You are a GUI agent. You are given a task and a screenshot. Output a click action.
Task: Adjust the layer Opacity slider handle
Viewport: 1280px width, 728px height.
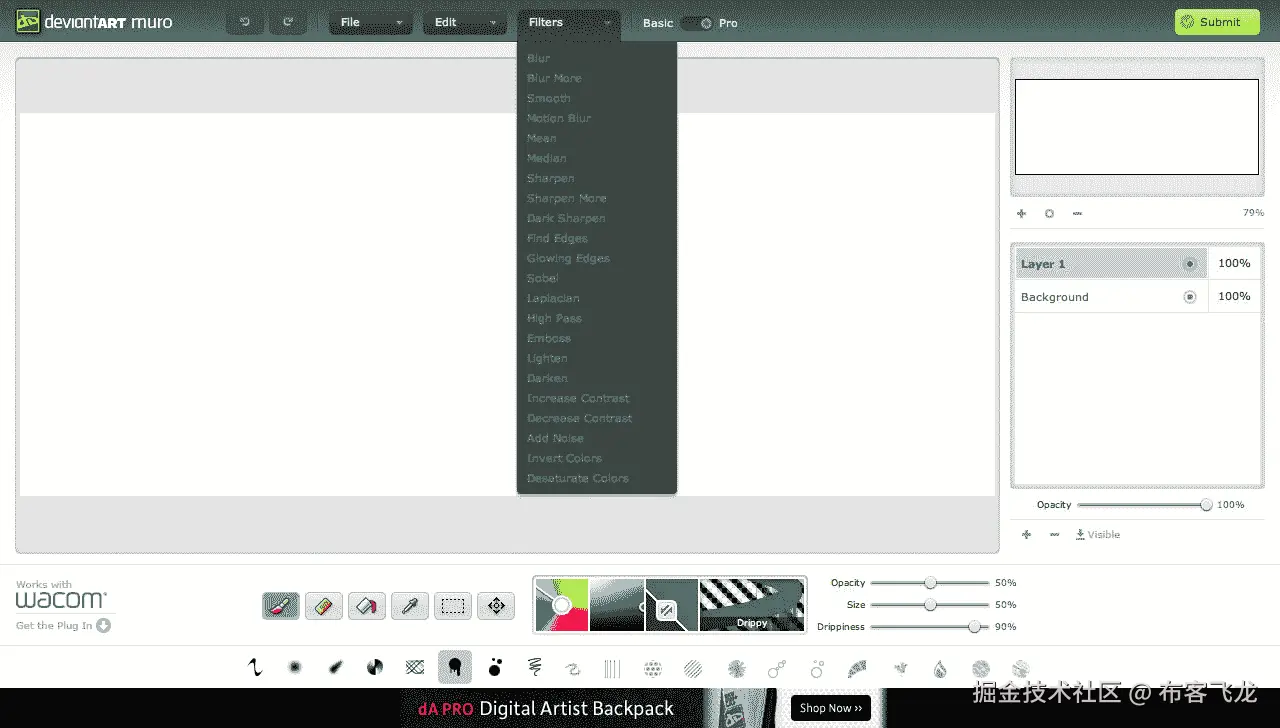[x=1206, y=505]
